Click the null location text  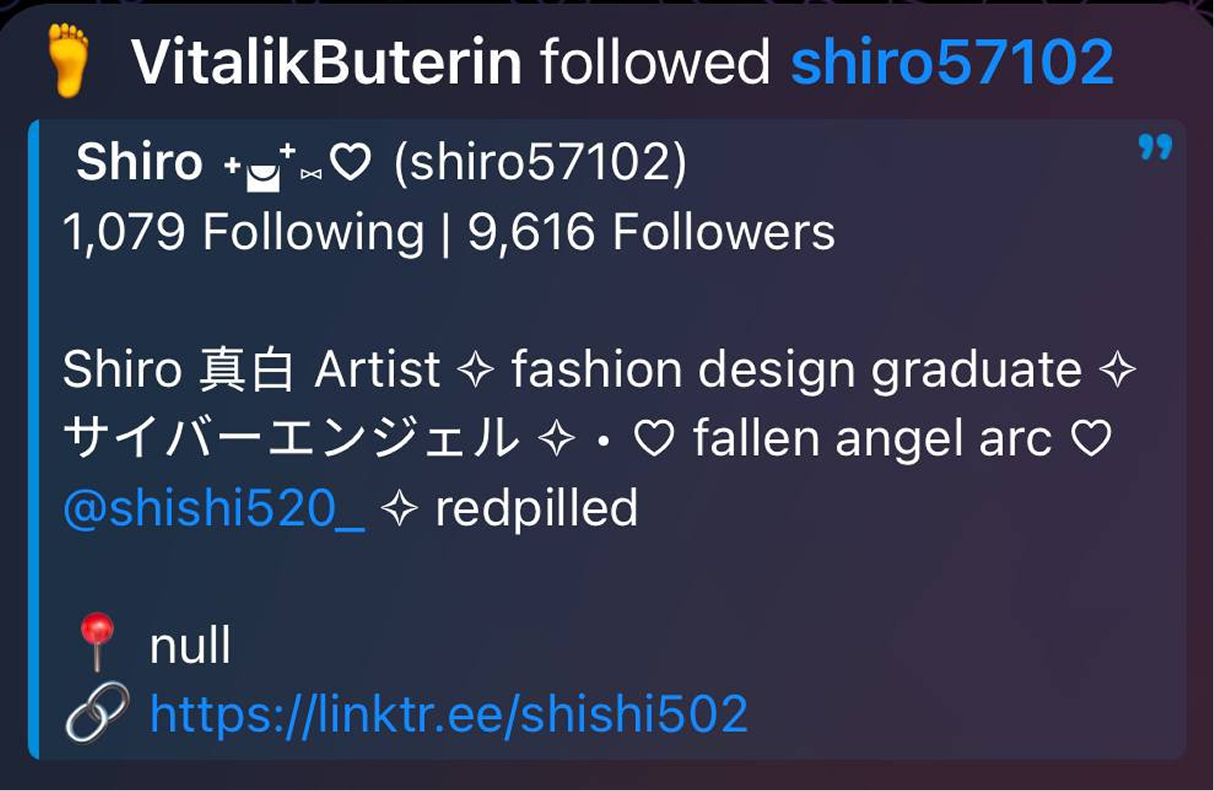pyautogui.click(x=190, y=645)
